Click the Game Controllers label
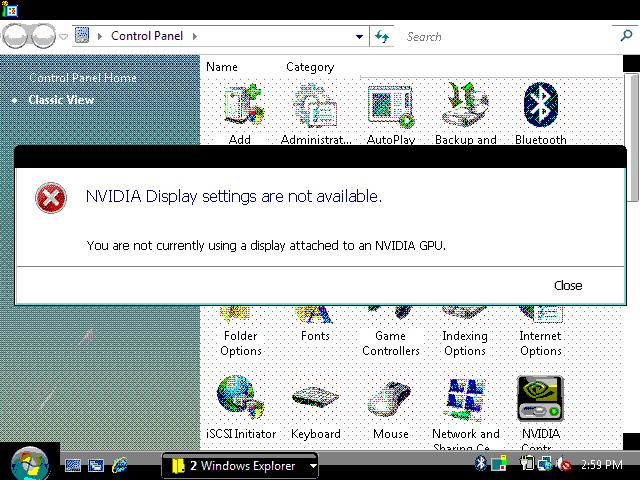The image size is (640, 480). click(x=391, y=343)
